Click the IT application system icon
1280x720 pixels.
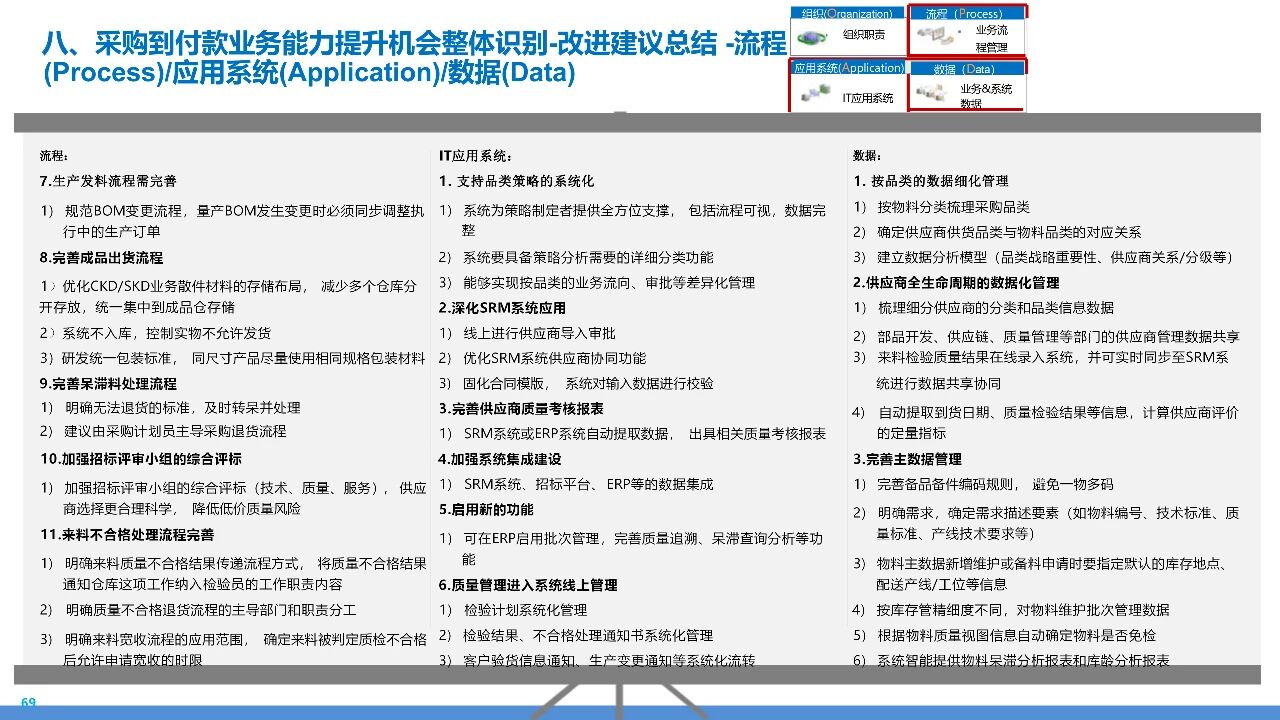(815, 94)
